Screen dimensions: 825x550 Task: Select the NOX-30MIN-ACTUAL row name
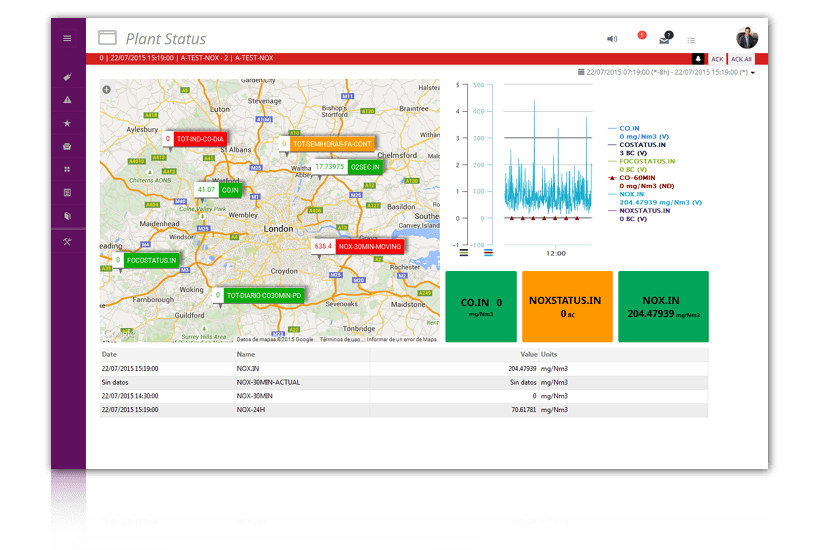coord(268,382)
